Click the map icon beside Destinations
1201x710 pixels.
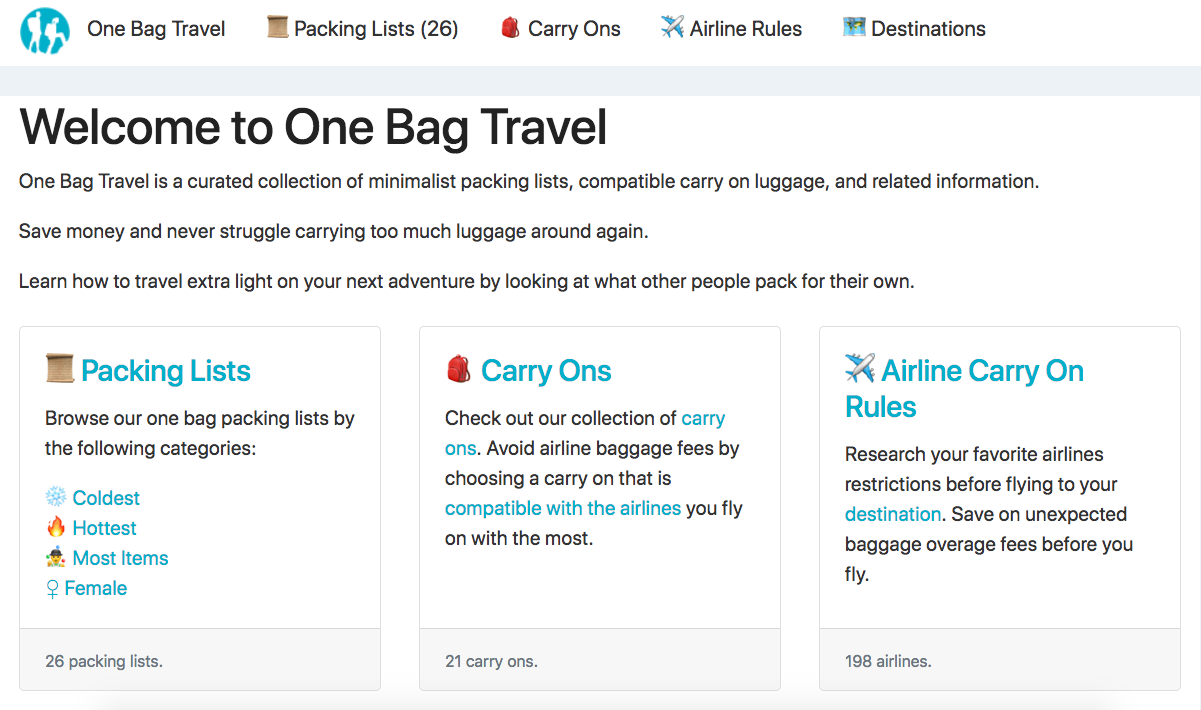point(853,28)
